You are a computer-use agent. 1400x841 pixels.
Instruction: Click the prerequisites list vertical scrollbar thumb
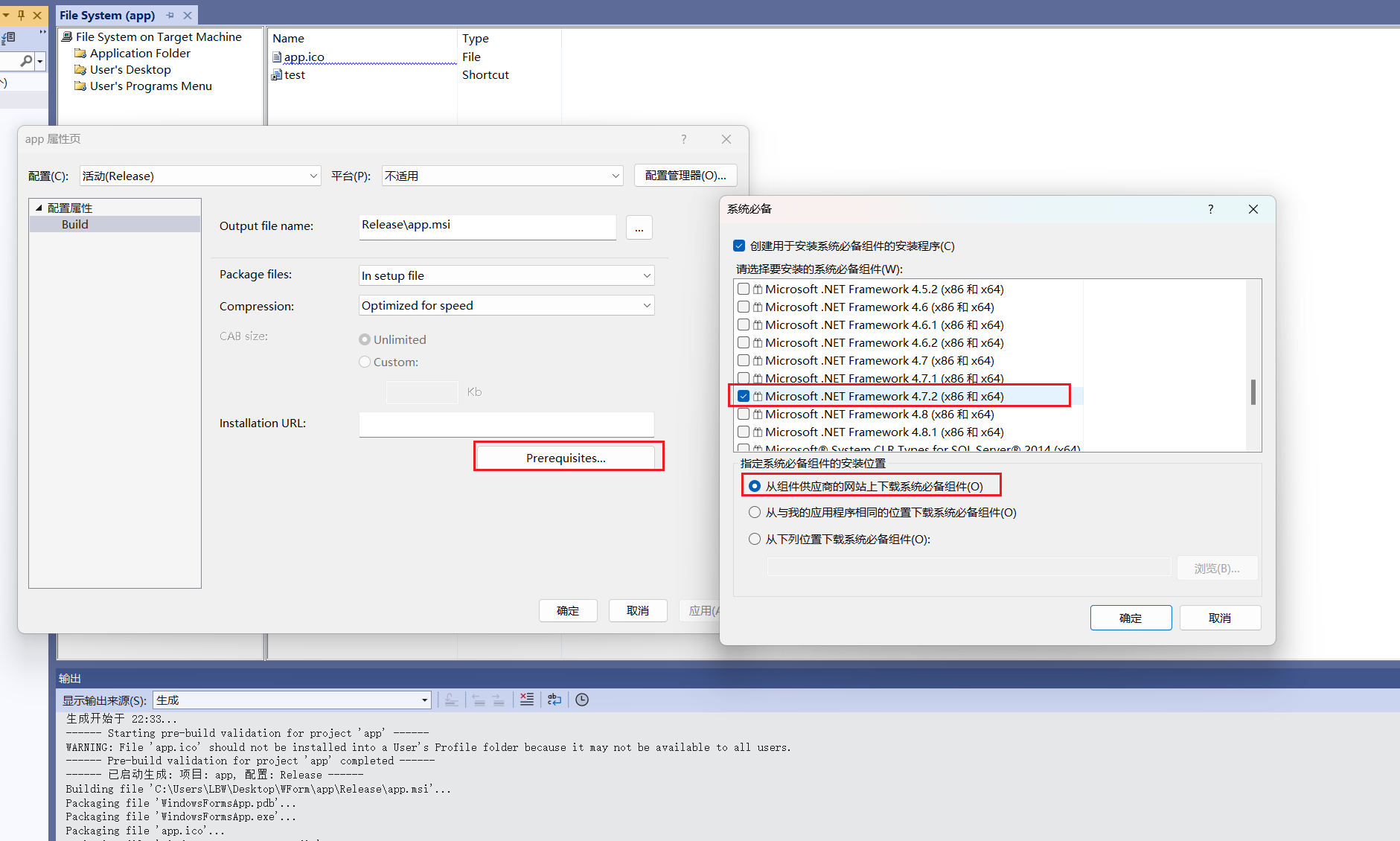[x=1253, y=392]
